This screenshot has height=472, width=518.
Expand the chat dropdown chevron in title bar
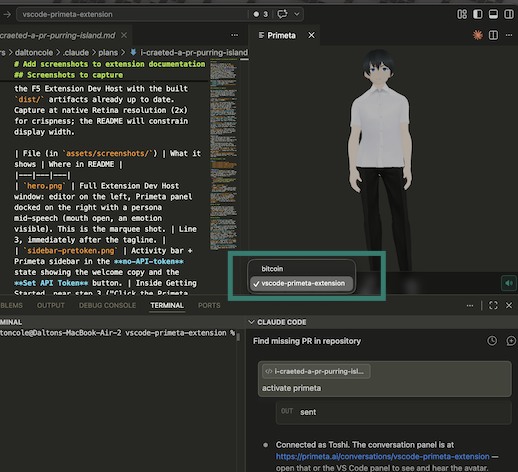click(297, 14)
